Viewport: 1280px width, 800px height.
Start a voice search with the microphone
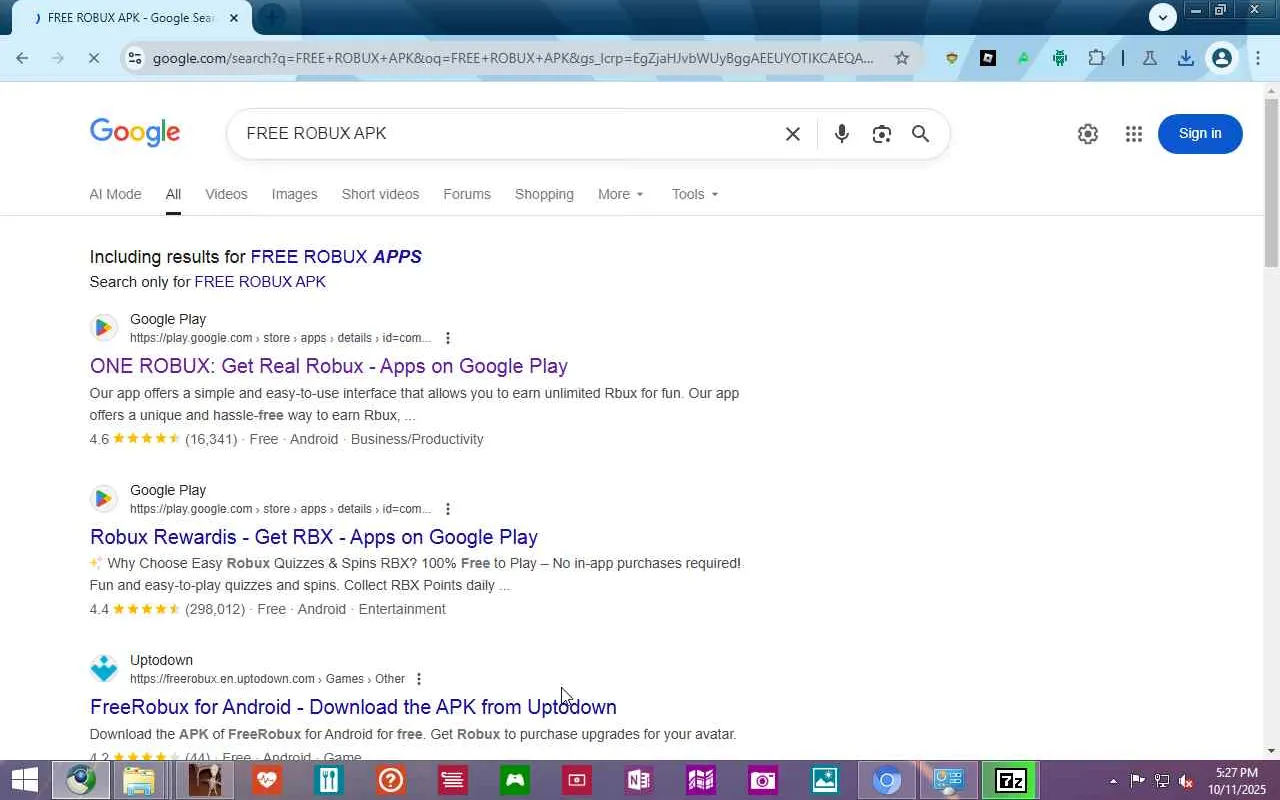(x=842, y=134)
